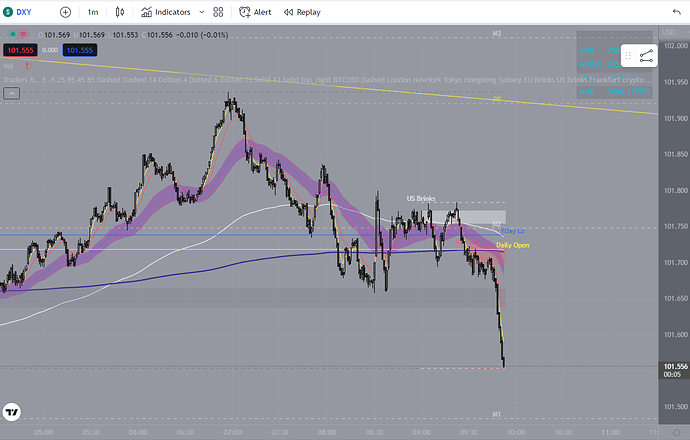The image size is (690, 440).
Task: Click the pink data-mode badge icon
Action: [23, 34]
